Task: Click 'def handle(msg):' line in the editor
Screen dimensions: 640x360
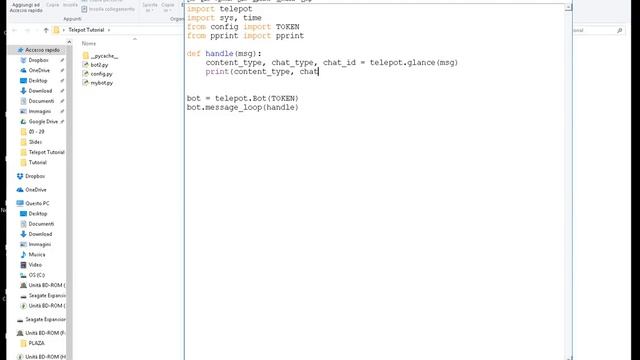Action: coord(224,54)
